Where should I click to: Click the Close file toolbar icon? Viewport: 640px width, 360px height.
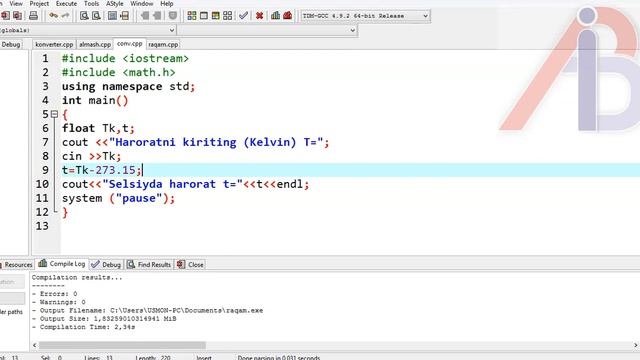5,16
